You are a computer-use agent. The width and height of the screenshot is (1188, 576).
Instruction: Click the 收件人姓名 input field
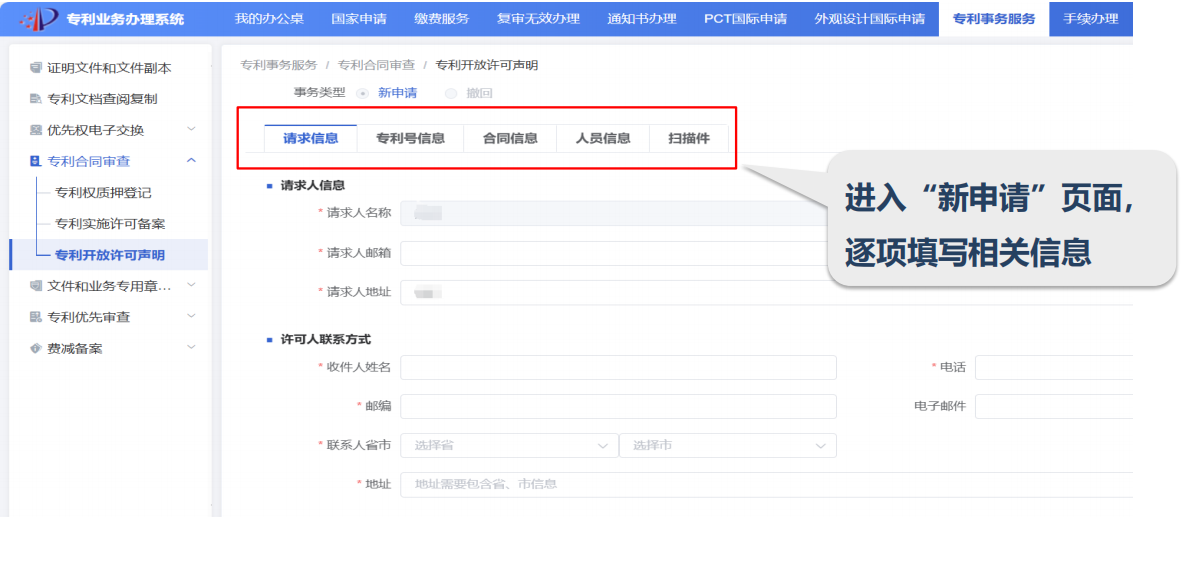tap(617, 368)
